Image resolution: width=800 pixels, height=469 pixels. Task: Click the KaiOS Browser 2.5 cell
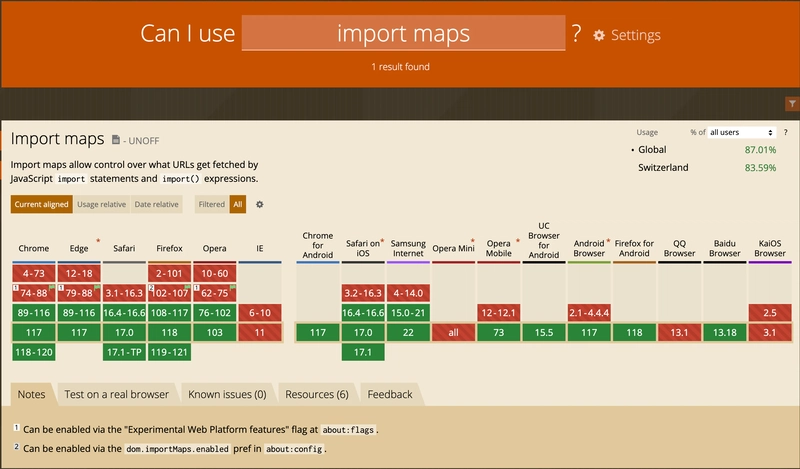(770, 313)
